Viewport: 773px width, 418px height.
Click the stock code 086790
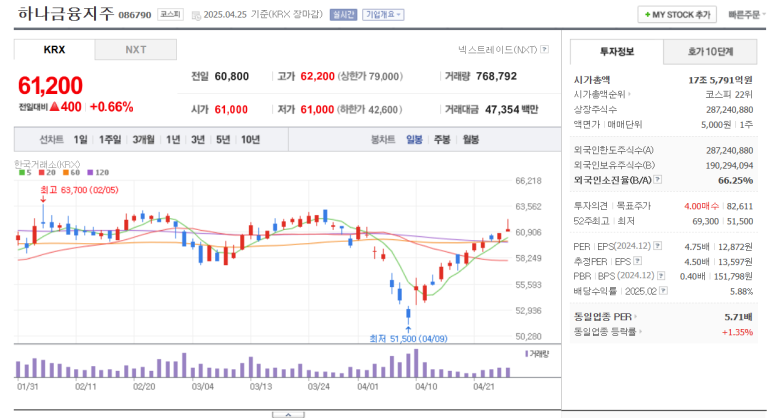click(x=135, y=15)
